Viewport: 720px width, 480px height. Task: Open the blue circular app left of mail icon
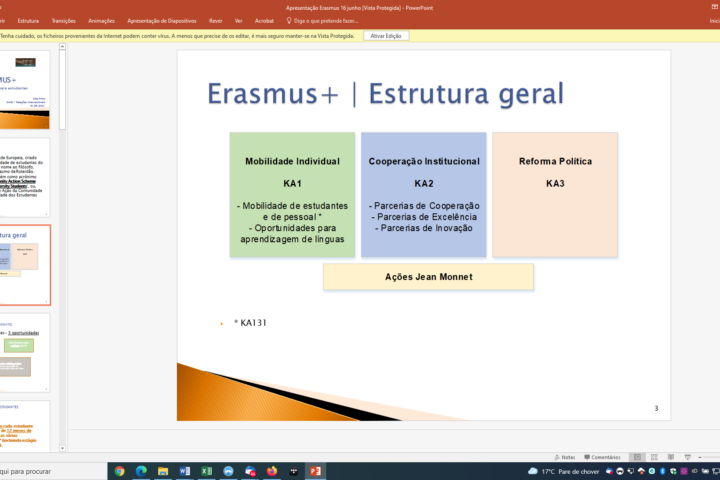pyautogui.click(x=228, y=471)
